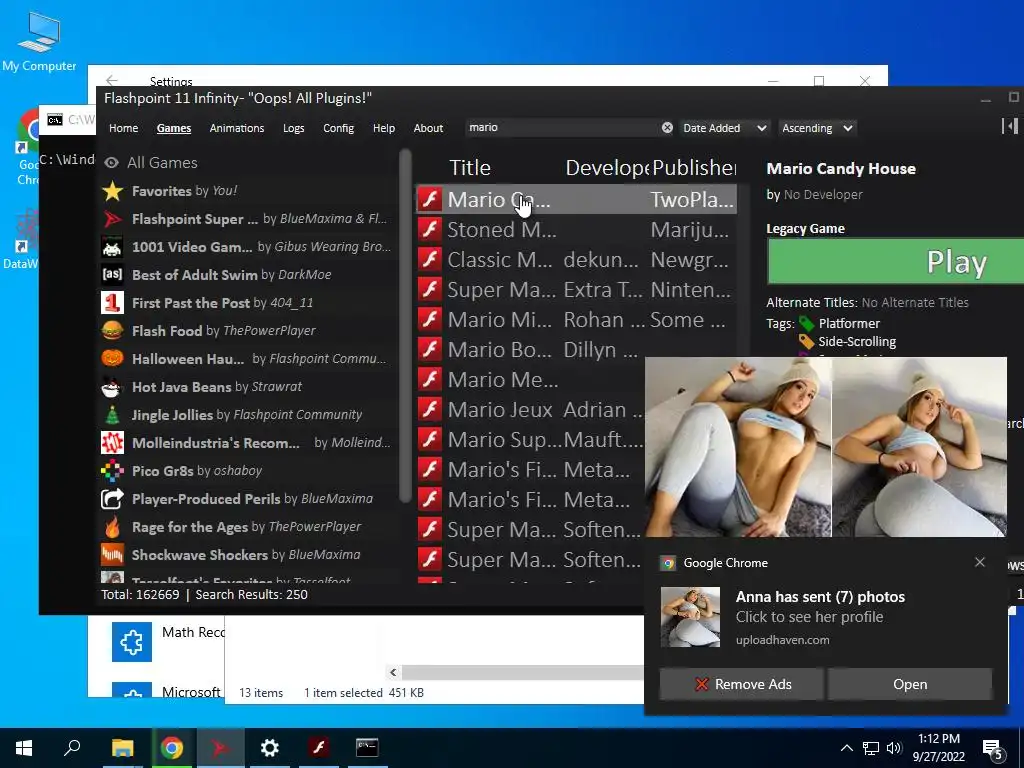Viewport: 1024px width, 768px height.
Task: Open the Date Added sort dropdown
Action: tap(724, 128)
